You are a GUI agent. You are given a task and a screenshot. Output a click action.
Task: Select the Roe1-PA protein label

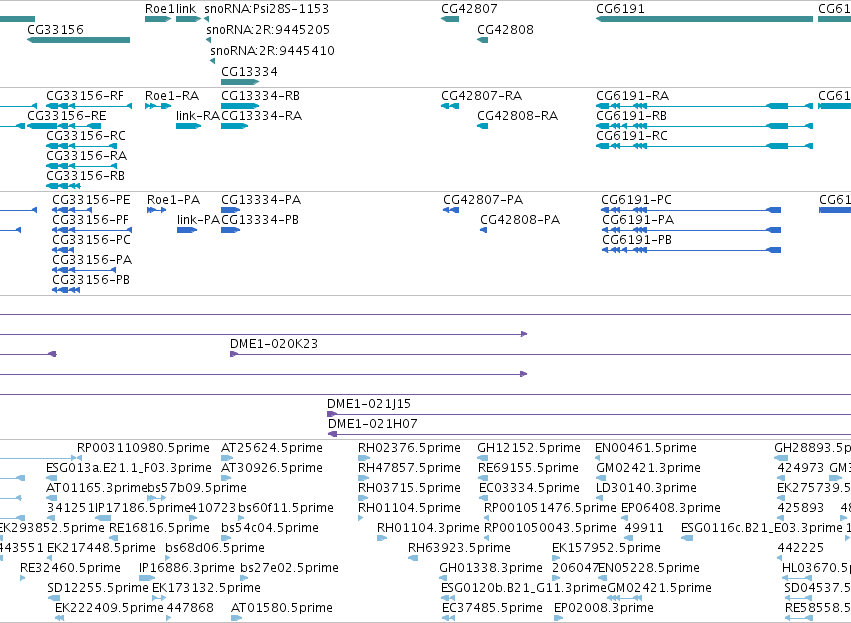coord(173,200)
